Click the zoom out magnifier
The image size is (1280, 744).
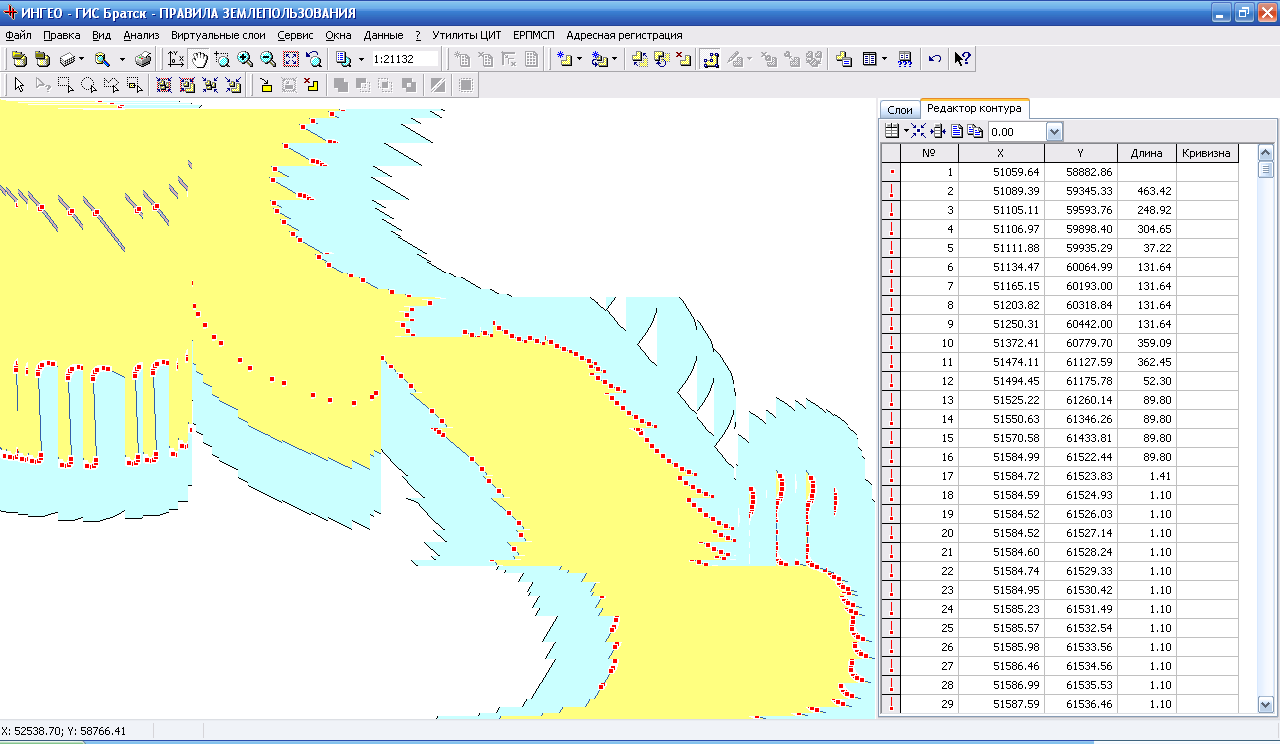coord(268,59)
